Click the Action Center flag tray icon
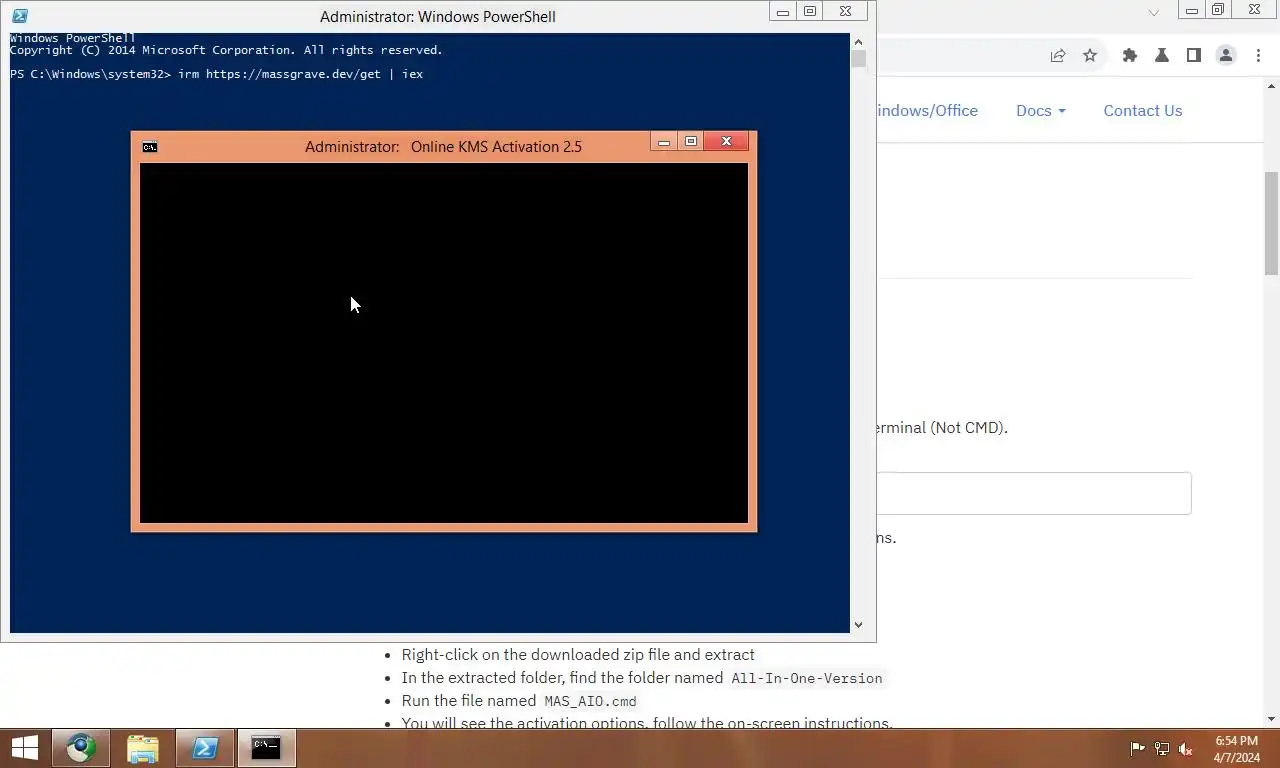Screen dimensions: 1280x768 1137,748
